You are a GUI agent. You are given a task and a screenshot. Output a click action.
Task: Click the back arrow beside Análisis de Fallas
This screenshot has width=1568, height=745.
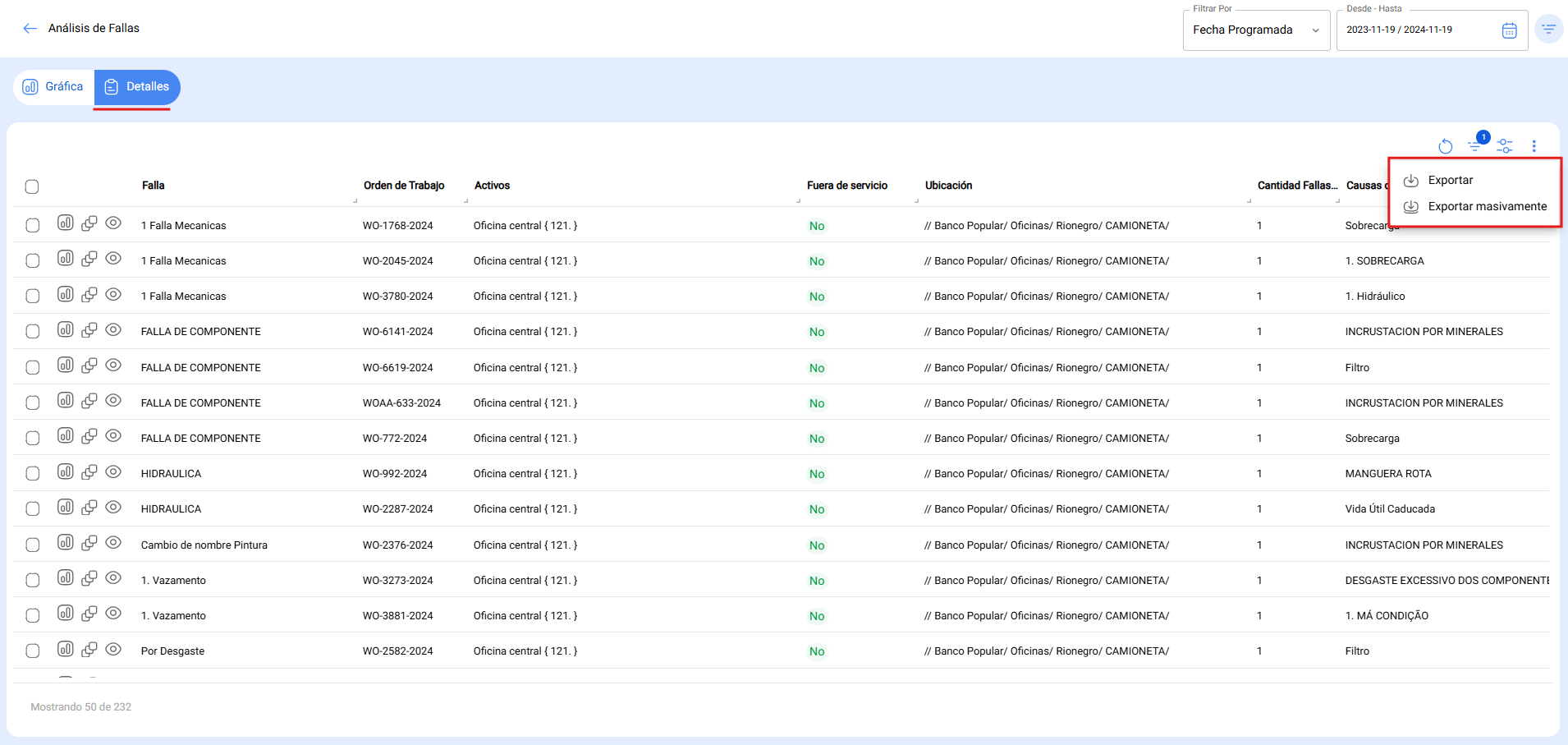click(30, 29)
